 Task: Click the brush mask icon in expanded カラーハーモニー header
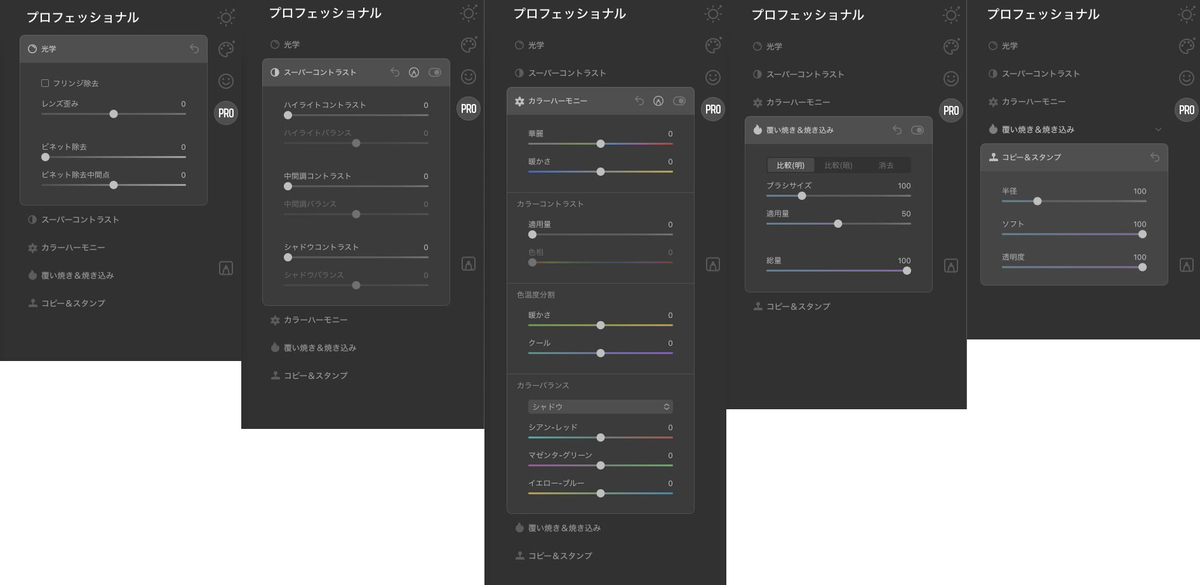(x=658, y=101)
